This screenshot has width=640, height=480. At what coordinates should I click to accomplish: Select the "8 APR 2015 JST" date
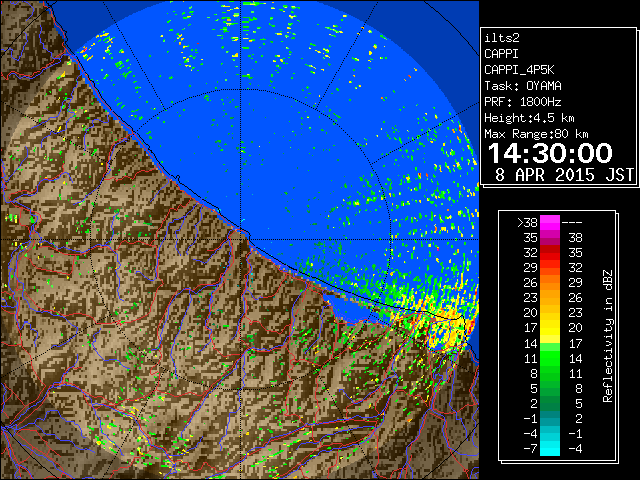coord(564,175)
